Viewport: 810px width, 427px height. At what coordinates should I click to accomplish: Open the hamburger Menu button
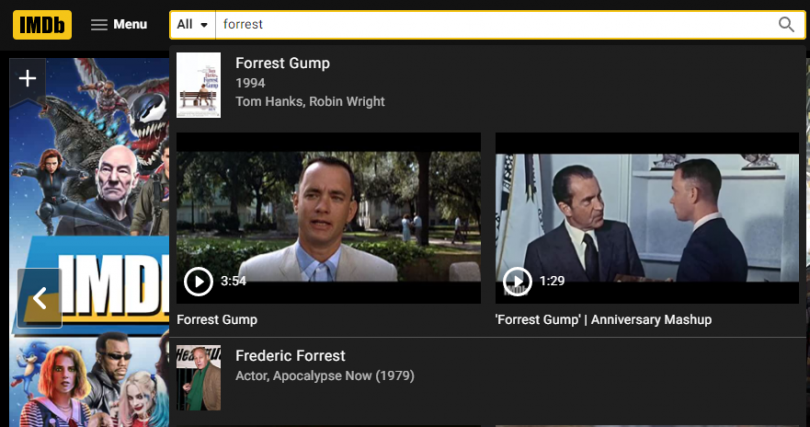119,24
